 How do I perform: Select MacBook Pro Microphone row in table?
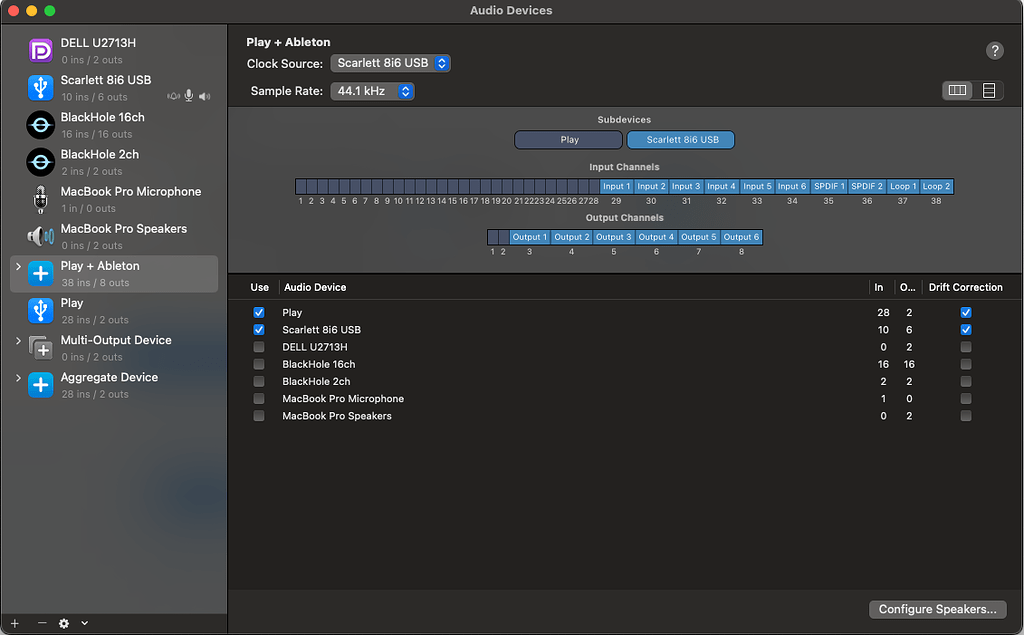coord(626,399)
